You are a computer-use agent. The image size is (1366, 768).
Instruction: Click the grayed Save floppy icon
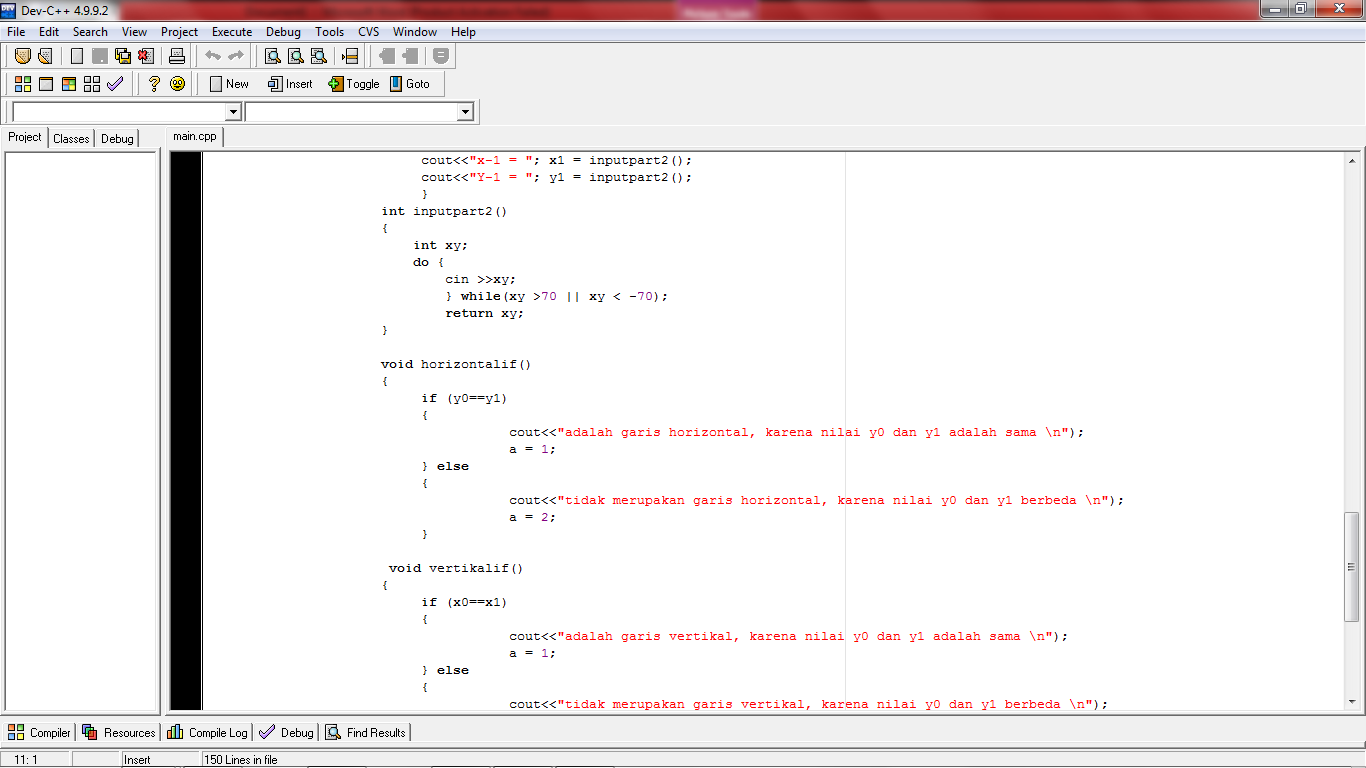(100, 56)
